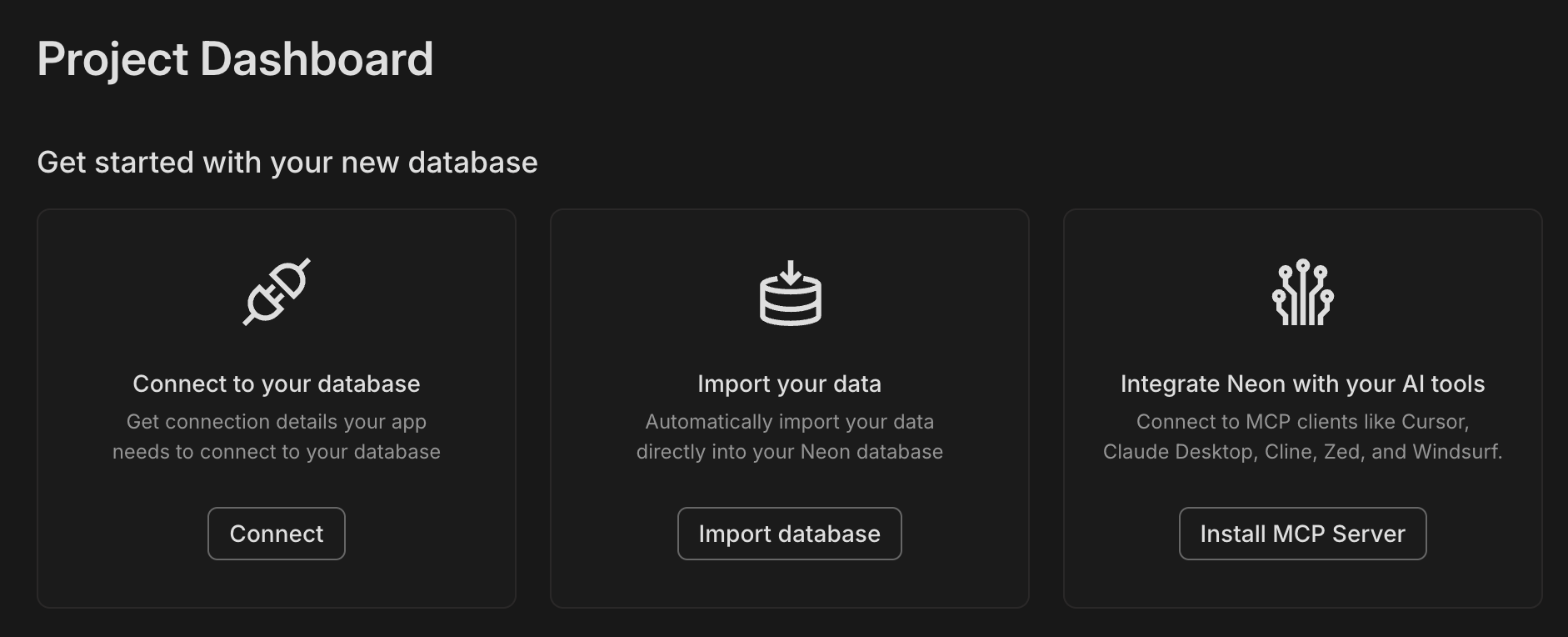
Task: Click the Project Dashboard page title
Action: (x=236, y=58)
